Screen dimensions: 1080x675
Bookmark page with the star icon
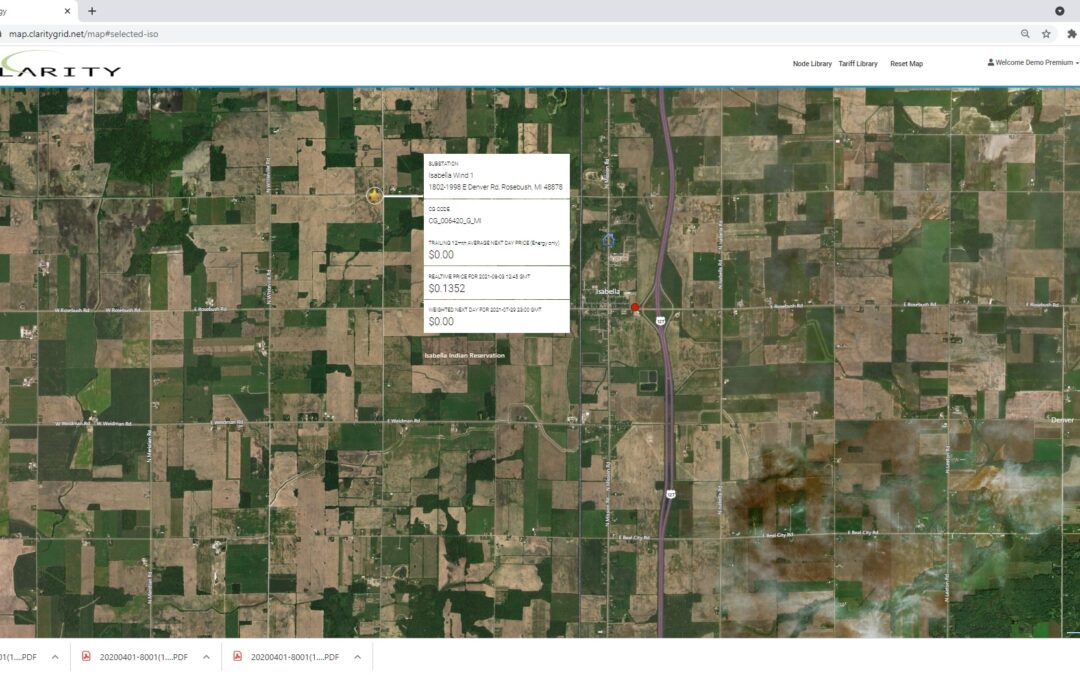coord(1046,33)
